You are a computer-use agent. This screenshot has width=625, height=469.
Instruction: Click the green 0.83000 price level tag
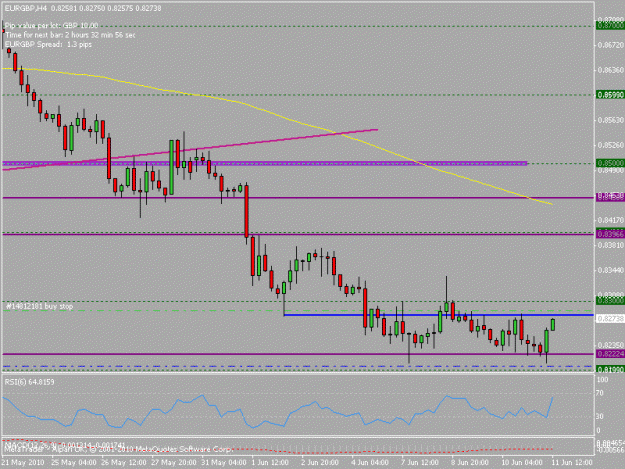point(610,301)
